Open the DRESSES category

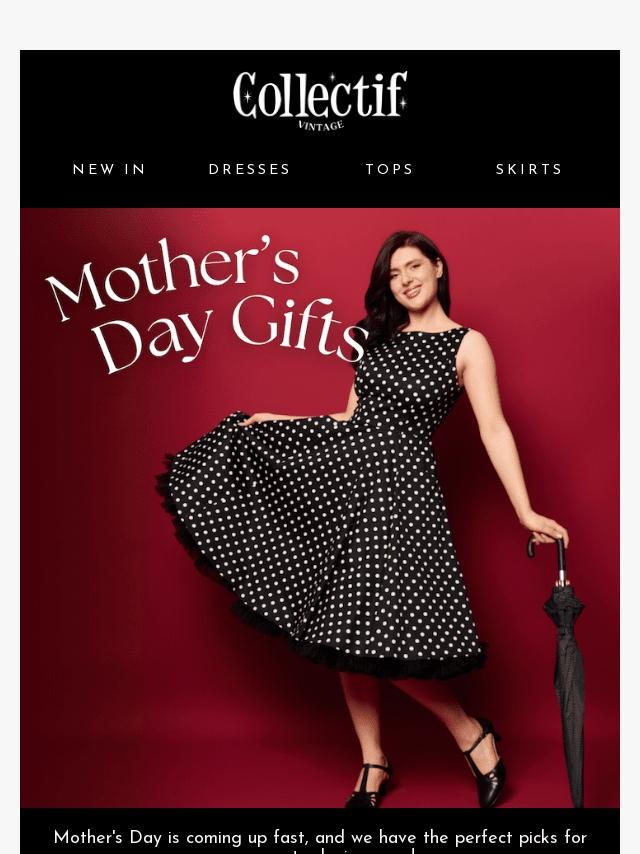pyautogui.click(x=249, y=169)
